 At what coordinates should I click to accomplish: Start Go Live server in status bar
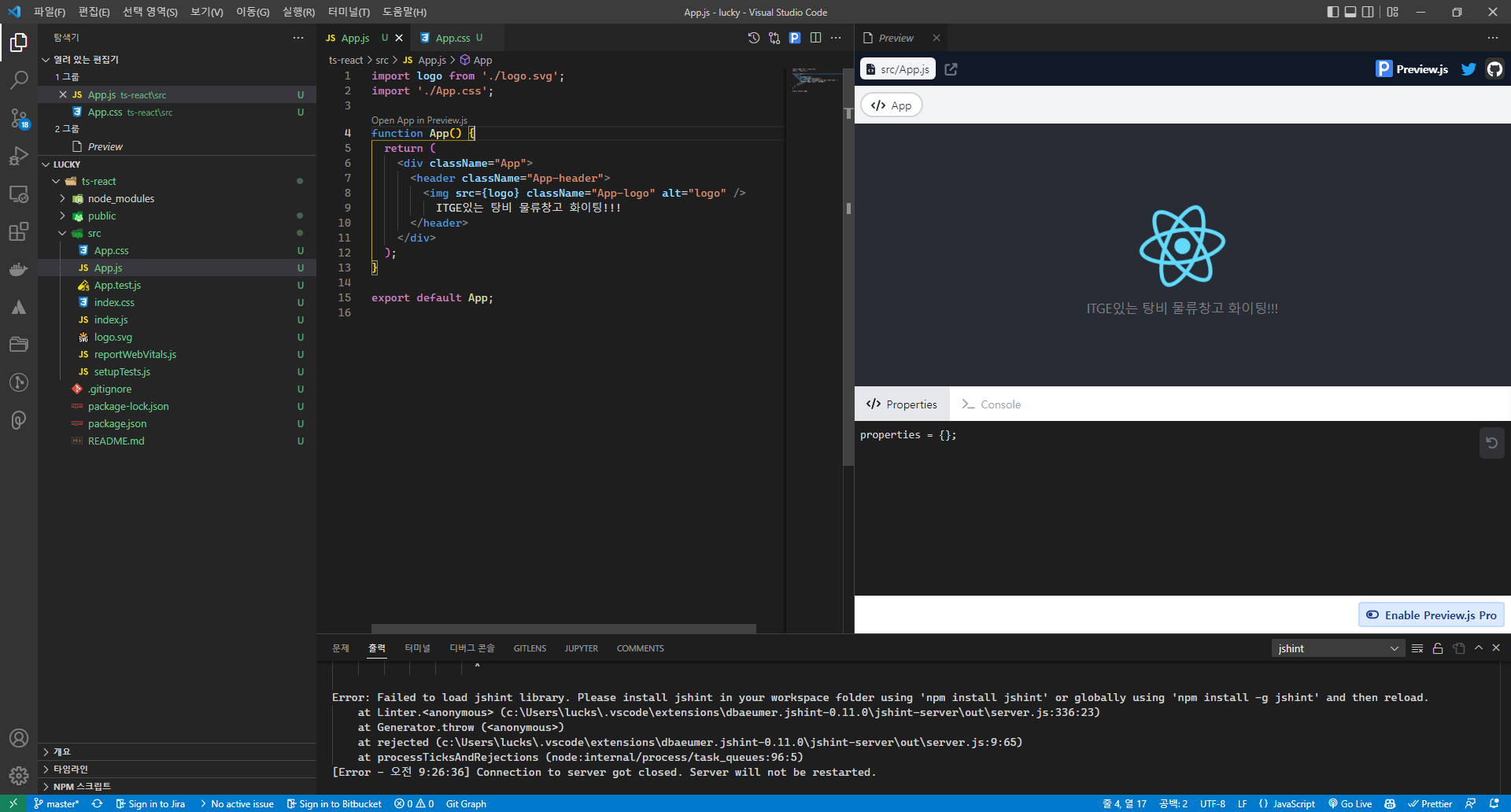point(1350,803)
